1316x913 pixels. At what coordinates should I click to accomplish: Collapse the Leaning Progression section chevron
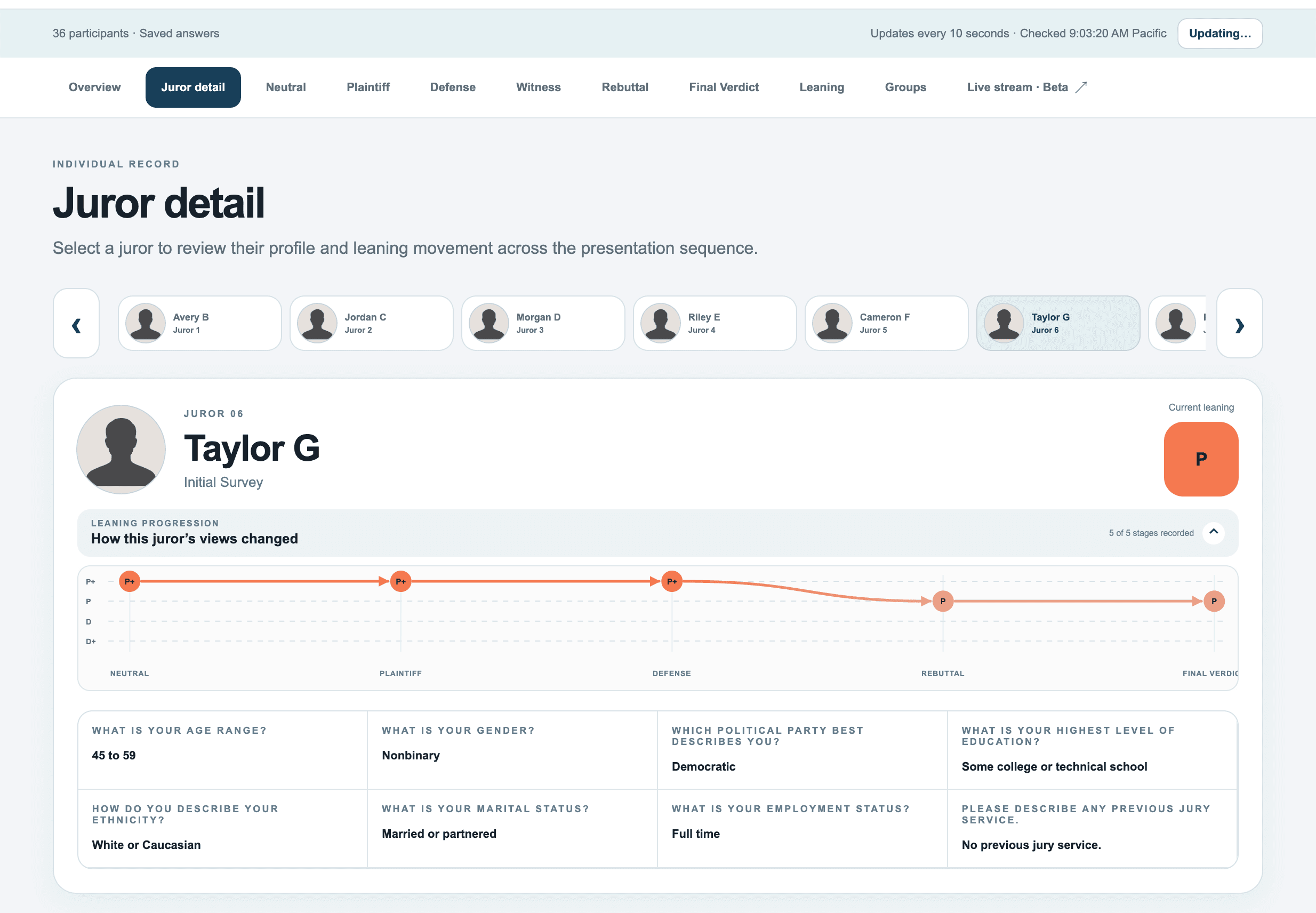[1213, 533]
